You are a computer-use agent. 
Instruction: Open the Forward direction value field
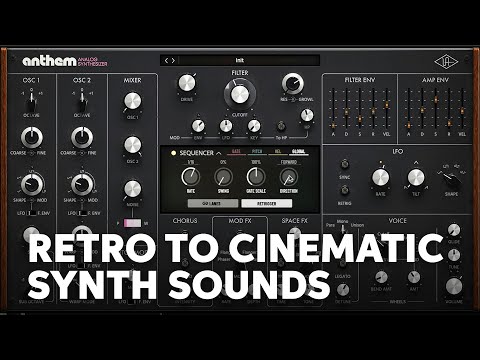tap(289, 162)
